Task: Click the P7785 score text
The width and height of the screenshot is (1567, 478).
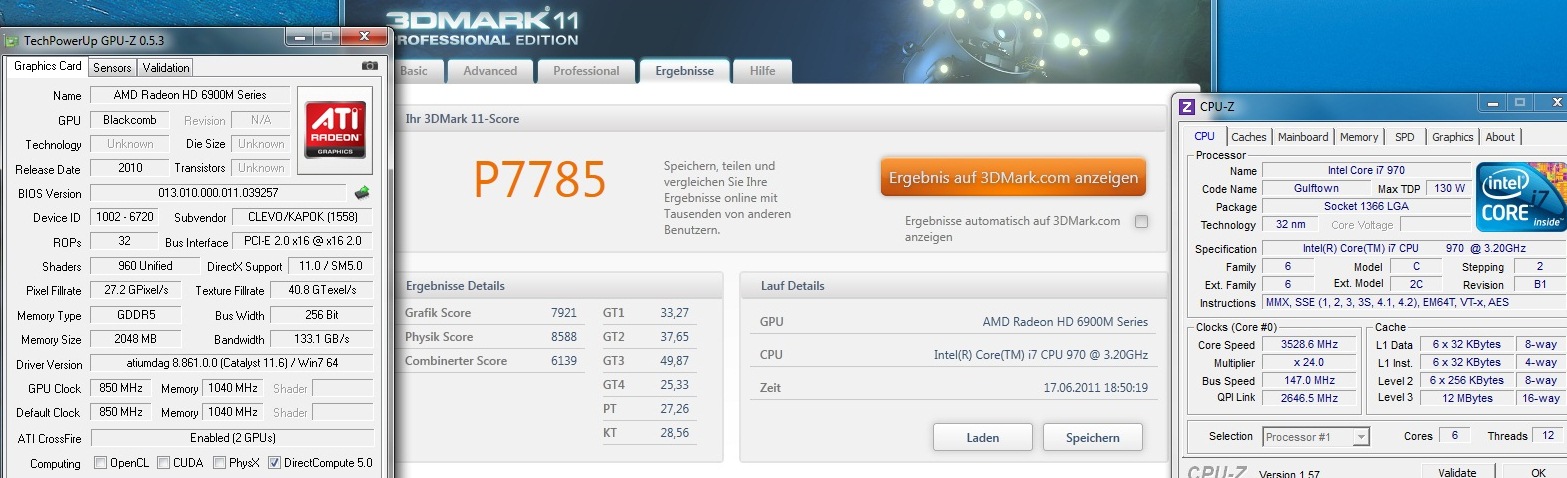Action: tap(539, 180)
